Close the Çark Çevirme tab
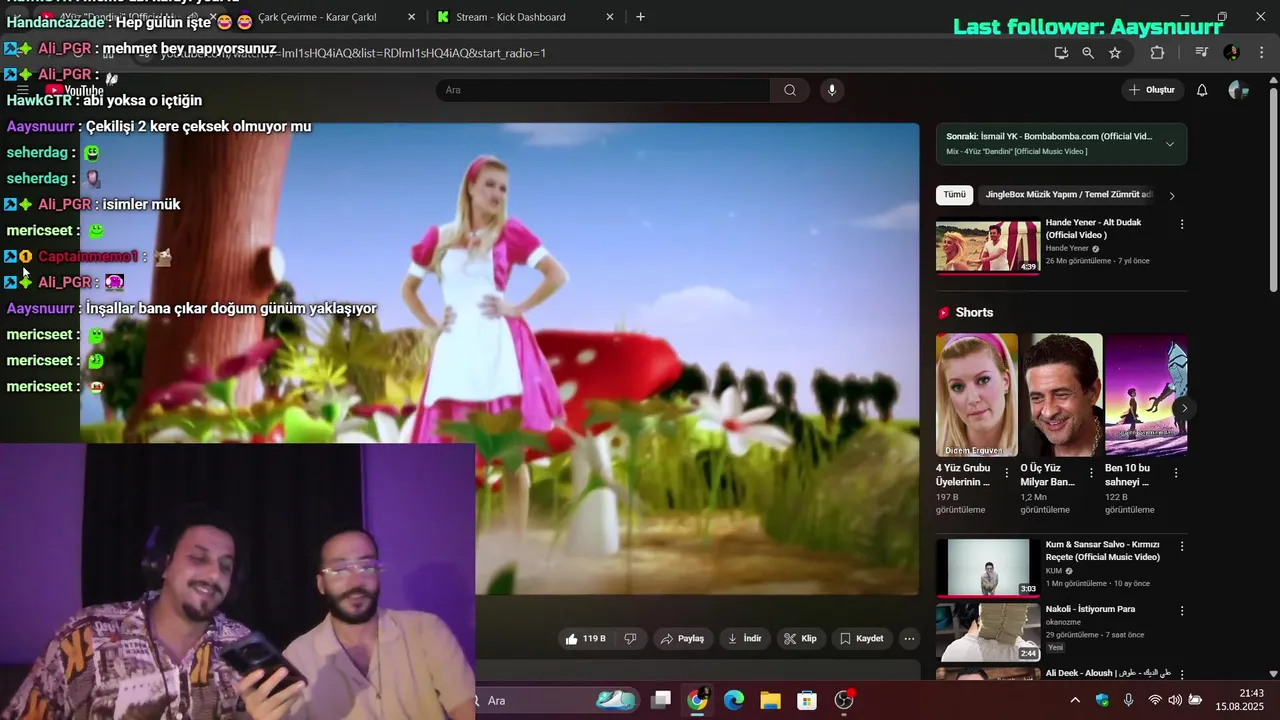 [x=411, y=17]
